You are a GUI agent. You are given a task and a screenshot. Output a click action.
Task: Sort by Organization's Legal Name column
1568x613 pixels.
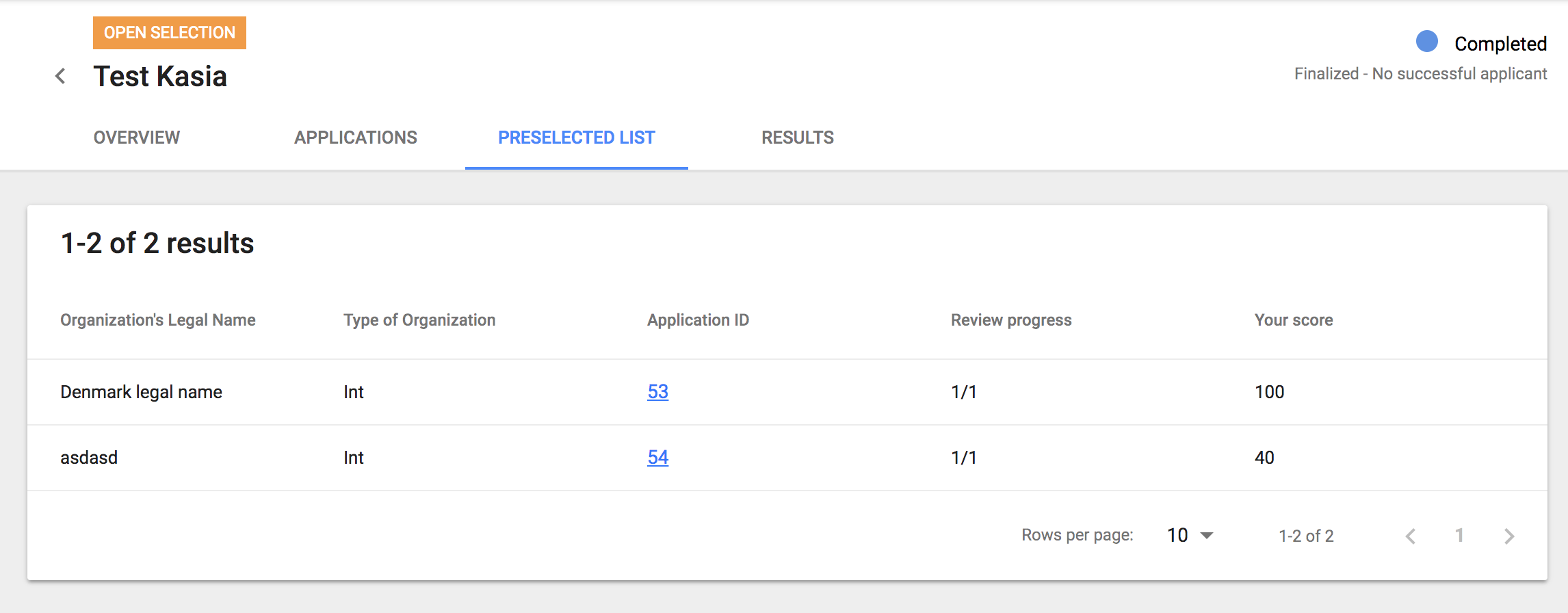tap(158, 320)
